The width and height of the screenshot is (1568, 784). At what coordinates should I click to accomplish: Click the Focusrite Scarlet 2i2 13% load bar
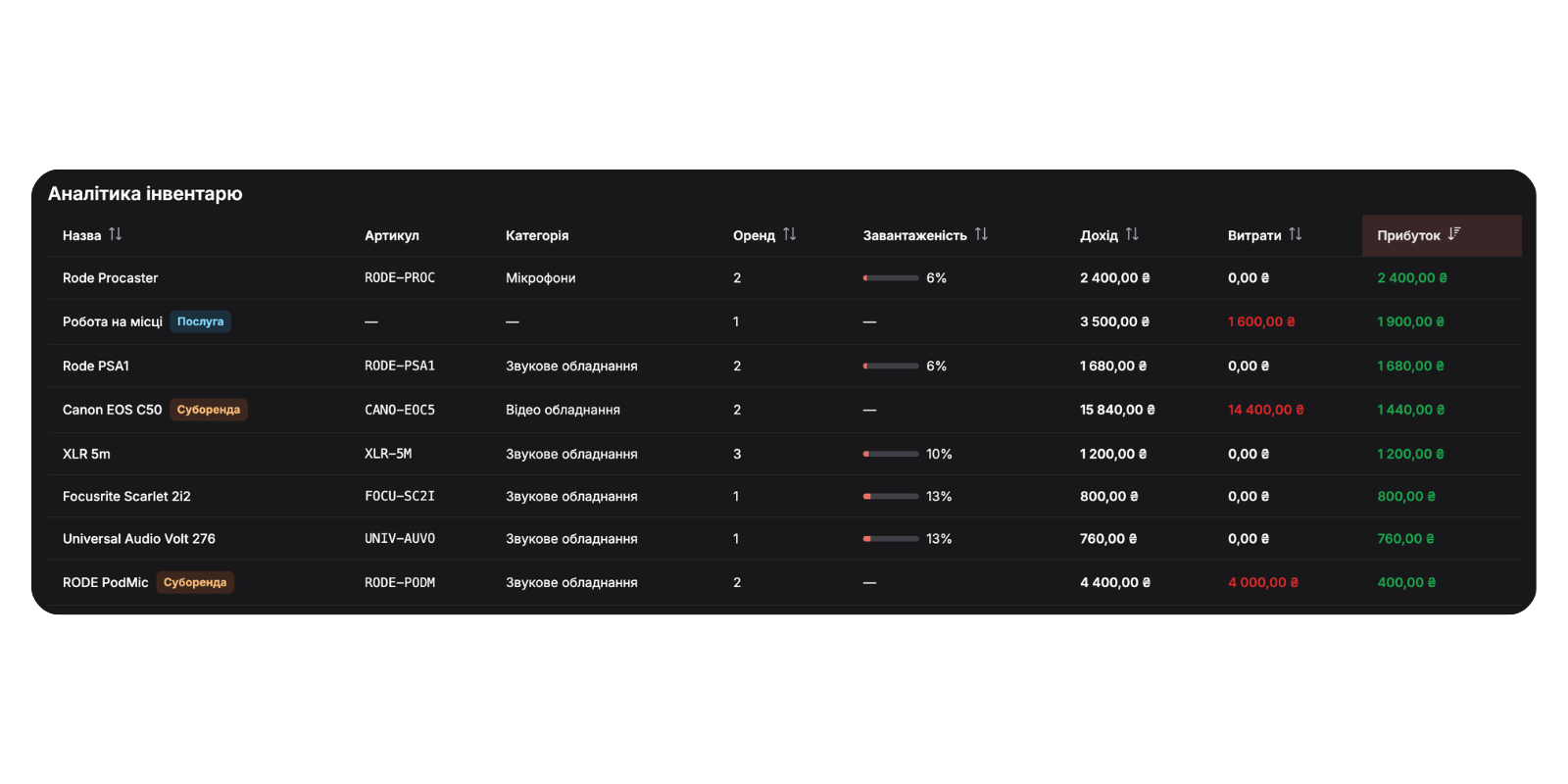click(x=891, y=497)
